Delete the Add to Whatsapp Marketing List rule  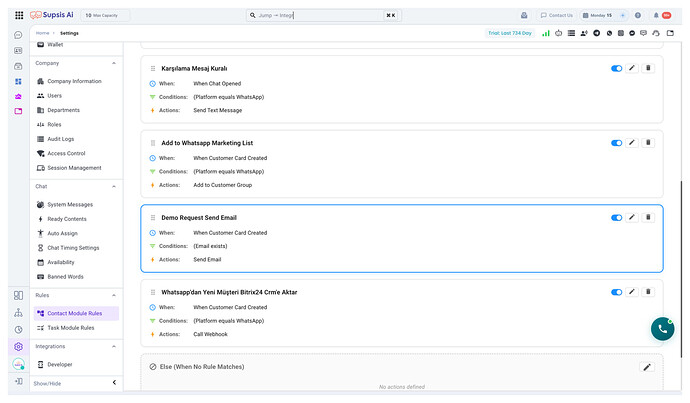pos(648,143)
